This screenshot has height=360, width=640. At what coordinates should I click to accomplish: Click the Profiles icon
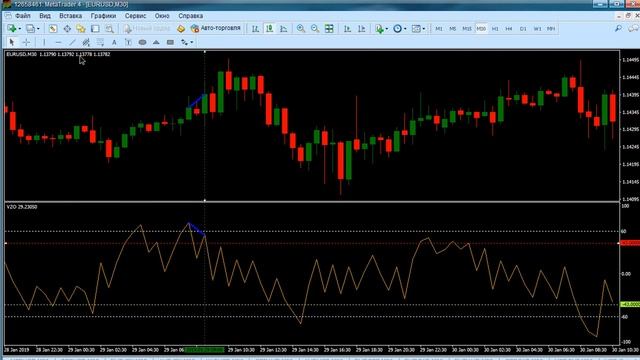pyautogui.click(x=30, y=29)
